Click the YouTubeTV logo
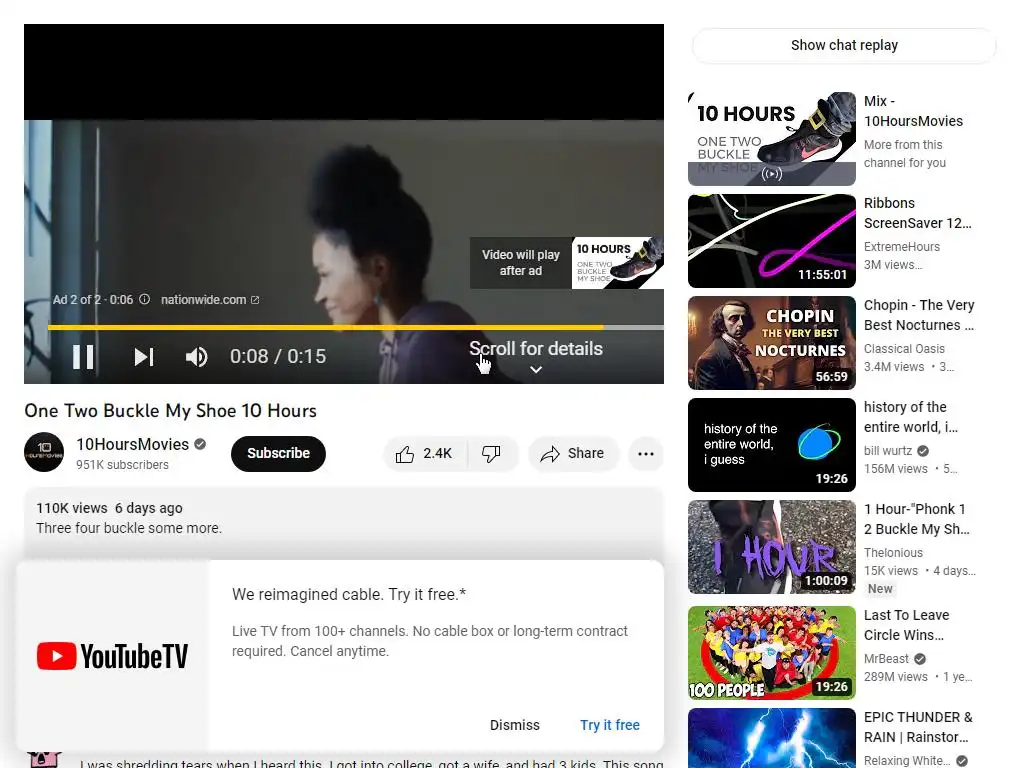 coord(112,656)
